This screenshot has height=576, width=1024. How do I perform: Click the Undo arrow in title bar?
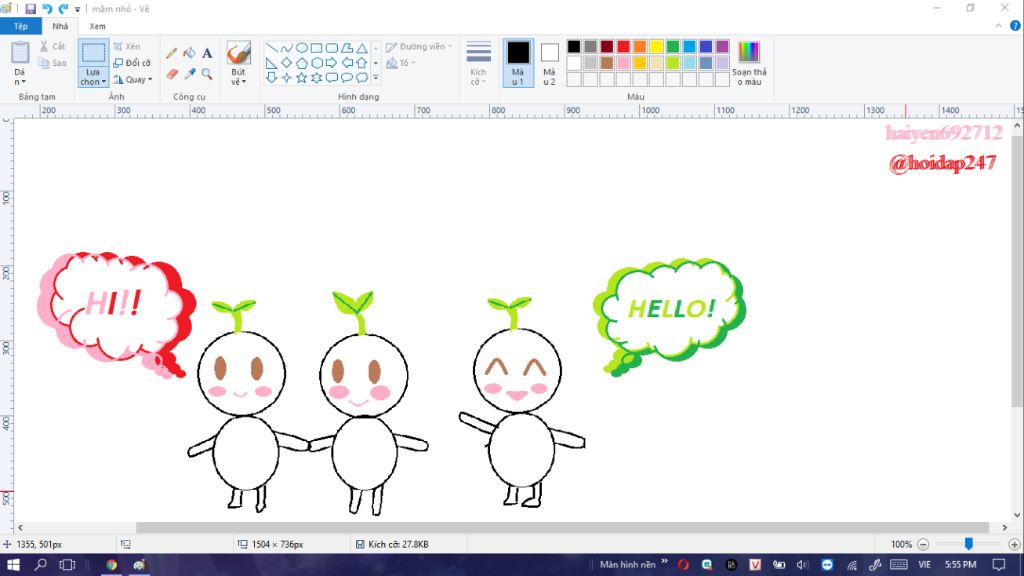point(47,8)
